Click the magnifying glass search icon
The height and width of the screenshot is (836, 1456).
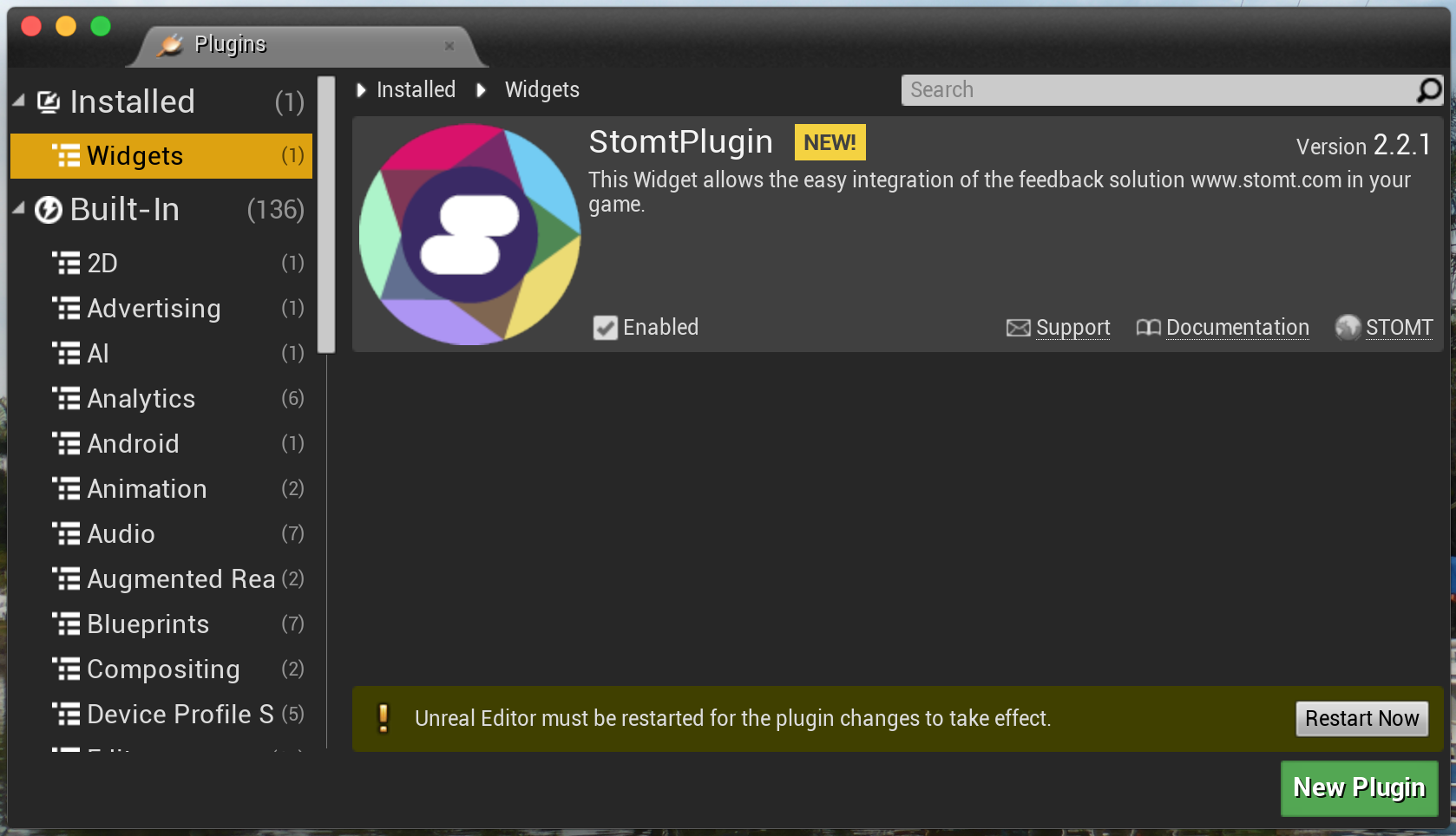tap(1429, 90)
